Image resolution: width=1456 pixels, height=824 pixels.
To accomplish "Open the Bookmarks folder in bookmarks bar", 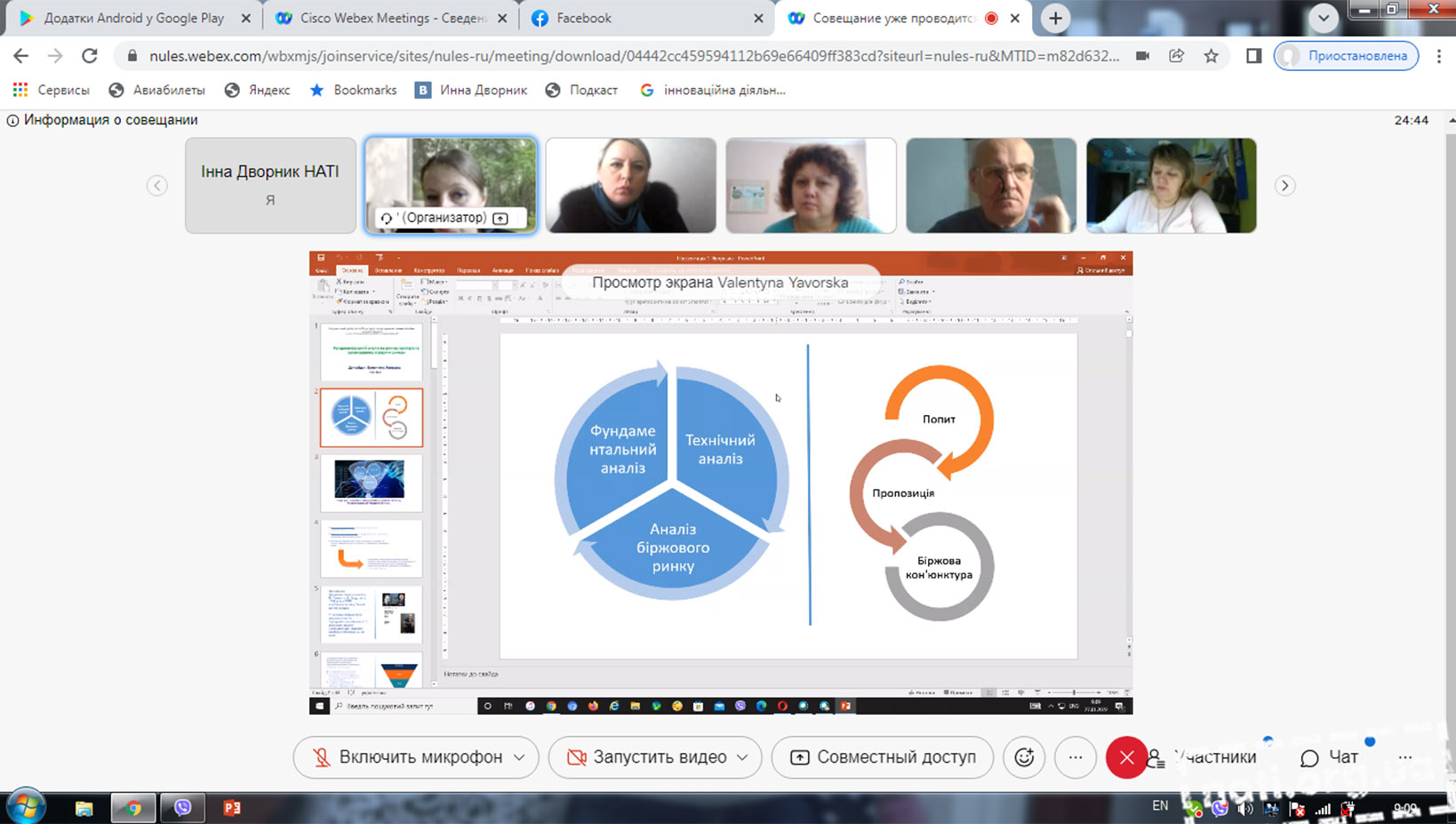I will (353, 90).
